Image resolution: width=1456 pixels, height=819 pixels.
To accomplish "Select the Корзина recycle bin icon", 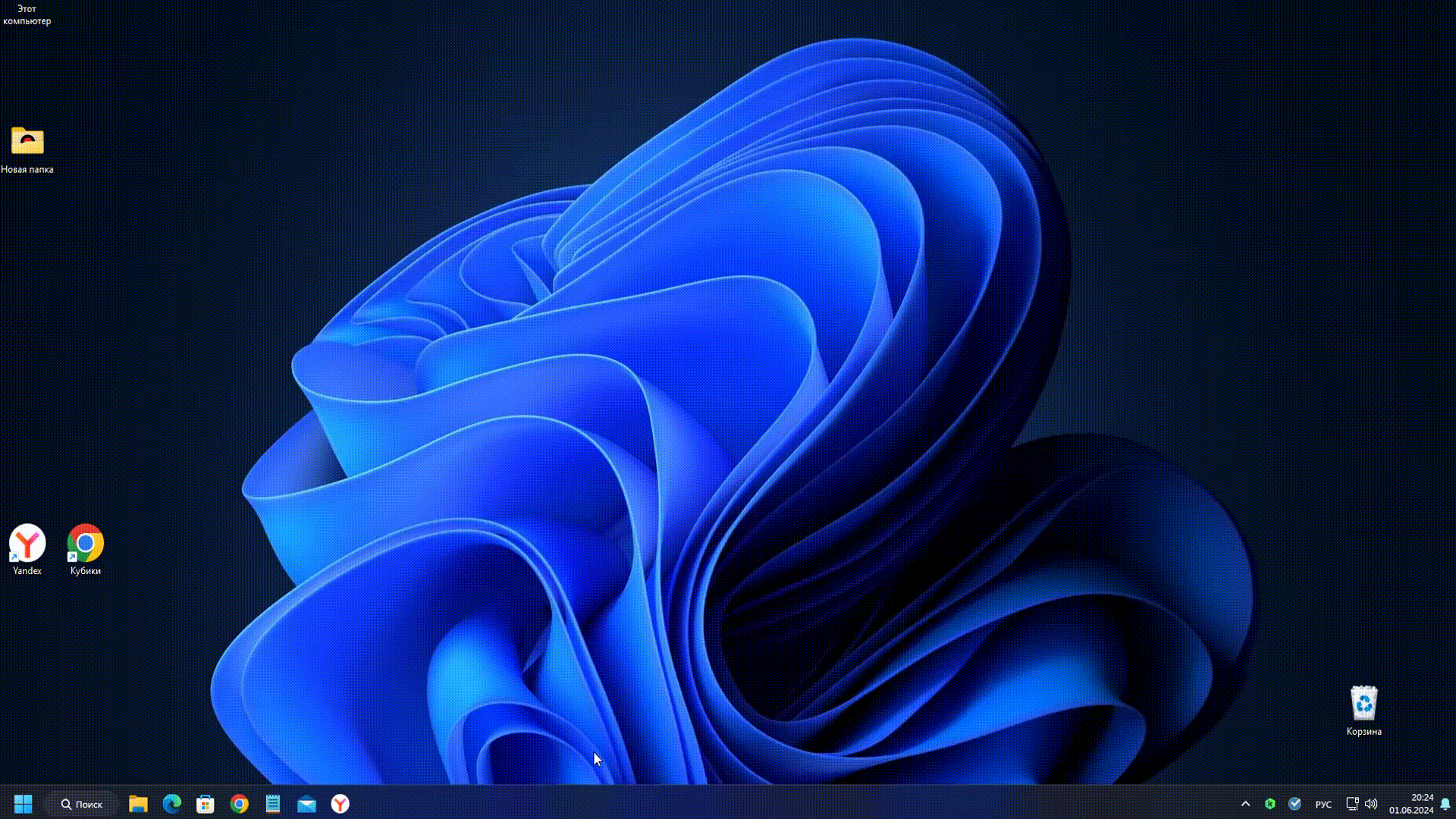I will pyautogui.click(x=1363, y=704).
